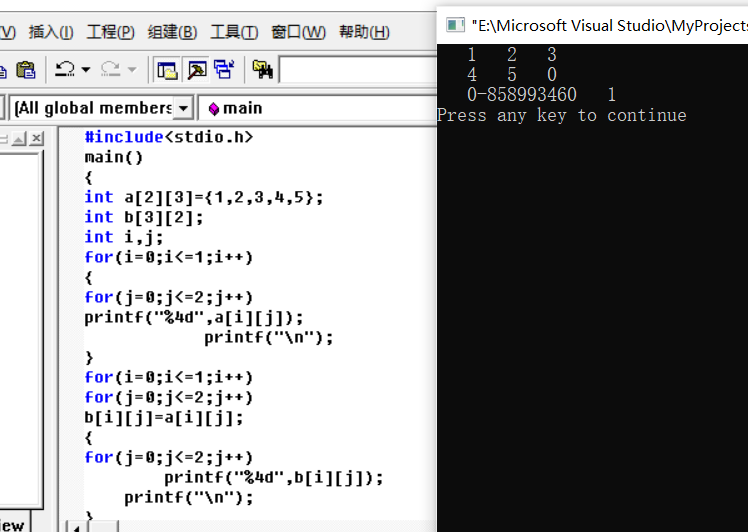Image resolution: width=748 pixels, height=532 pixels.
Task: Open the 窗口(W) menu
Action: click(x=298, y=32)
